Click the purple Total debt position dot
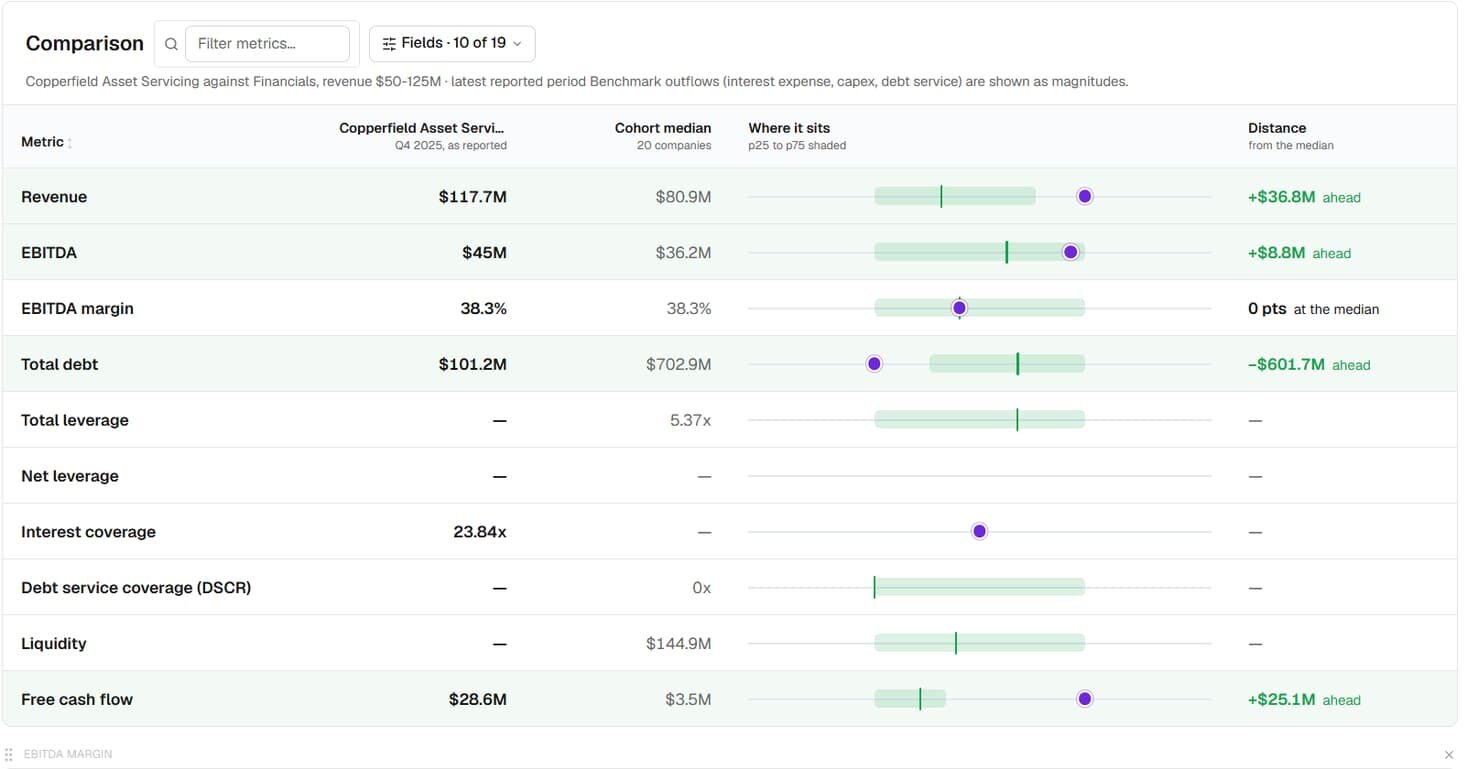This screenshot has width=1483, height=769. click(874, 364)
